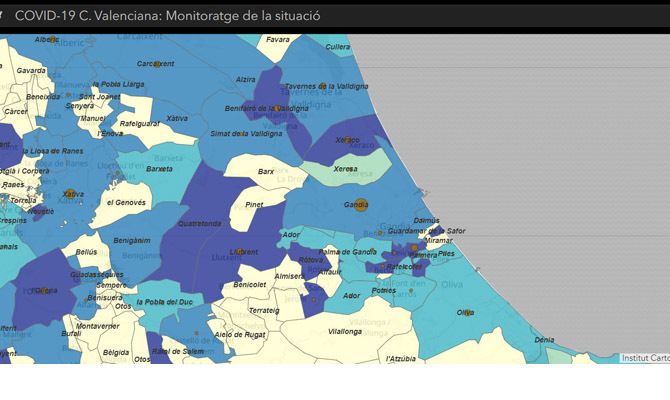Click the orange marker beside Palmera
The height and width of the screenshot is (400, 670).
tap(414, 248)
